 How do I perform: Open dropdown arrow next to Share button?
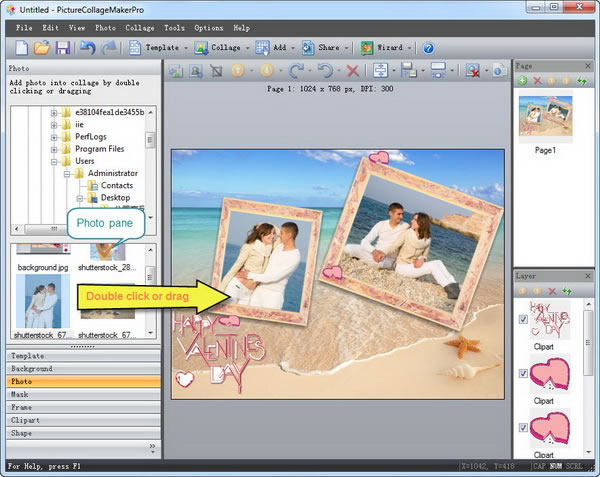(346, 48)
